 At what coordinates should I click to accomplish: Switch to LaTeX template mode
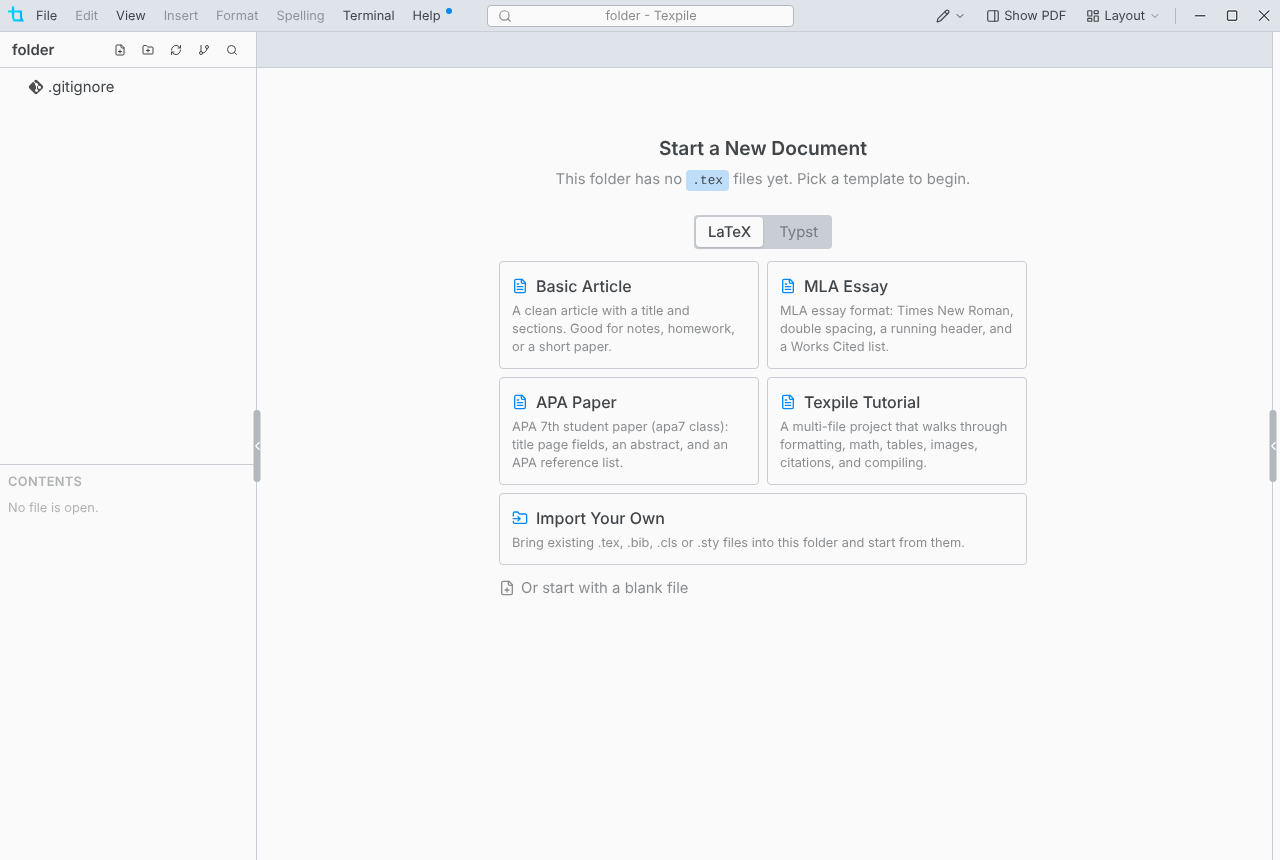(x=729, y=232)
